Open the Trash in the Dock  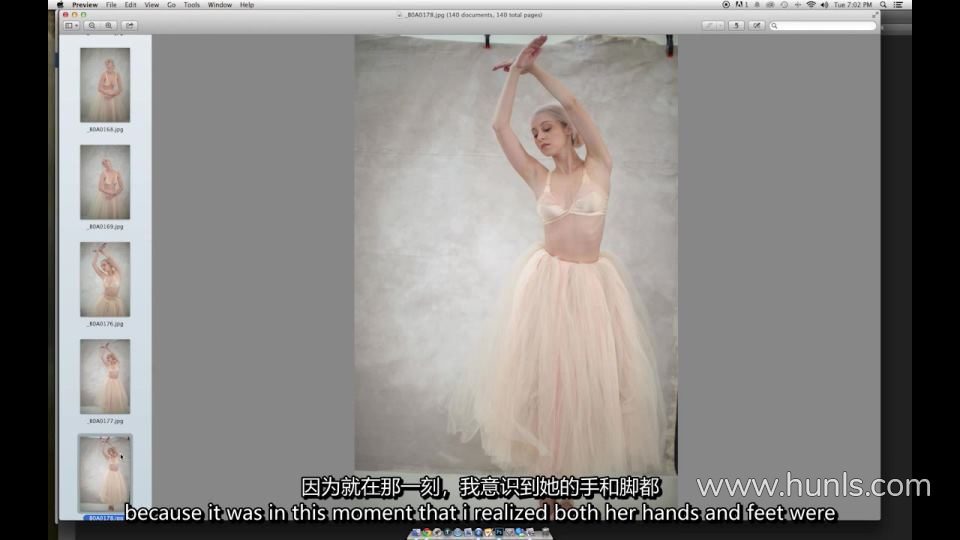pos(546,533)
